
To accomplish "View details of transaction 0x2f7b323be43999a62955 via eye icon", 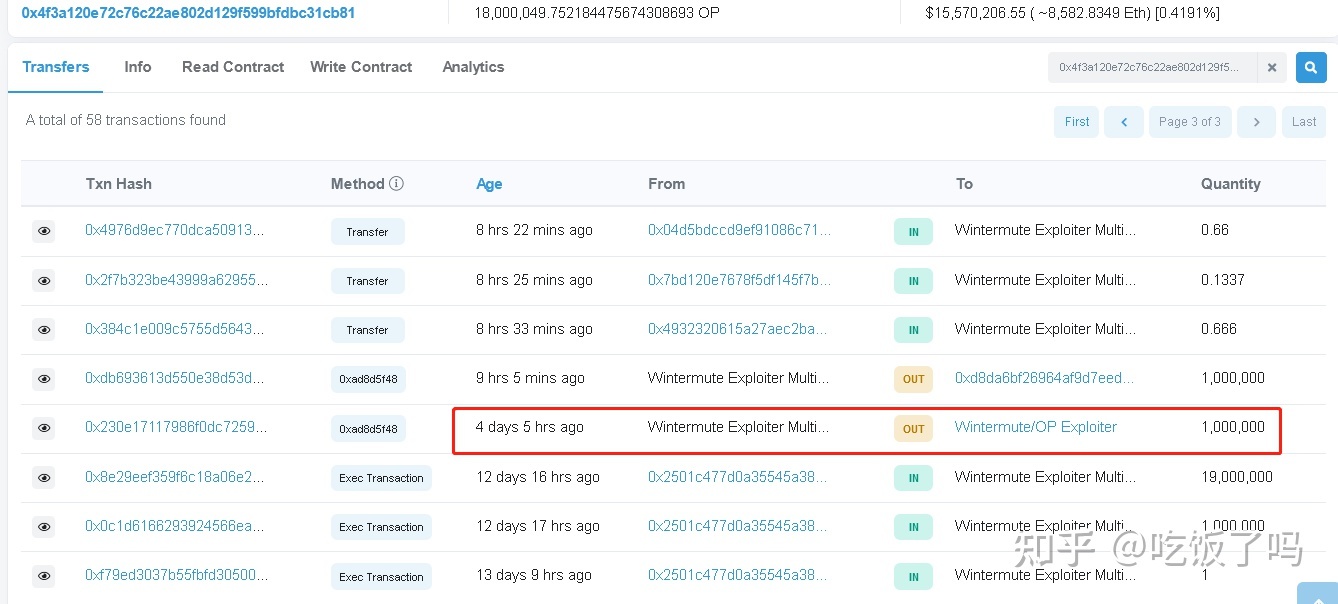I will click(44, 281).
